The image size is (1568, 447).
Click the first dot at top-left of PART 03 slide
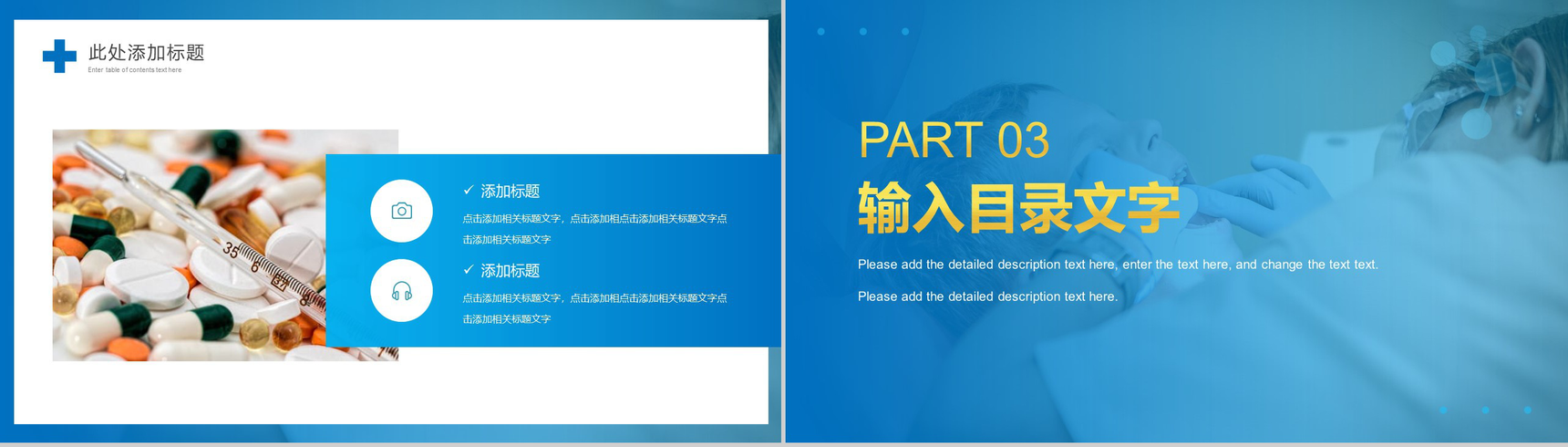coord(821,32)
